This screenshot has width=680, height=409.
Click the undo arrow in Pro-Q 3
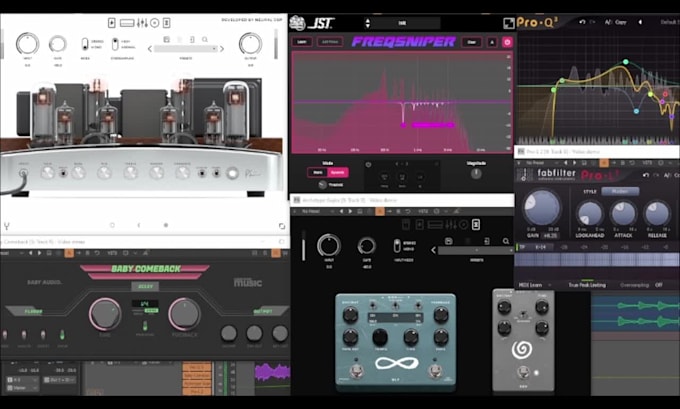coord(582,22)
